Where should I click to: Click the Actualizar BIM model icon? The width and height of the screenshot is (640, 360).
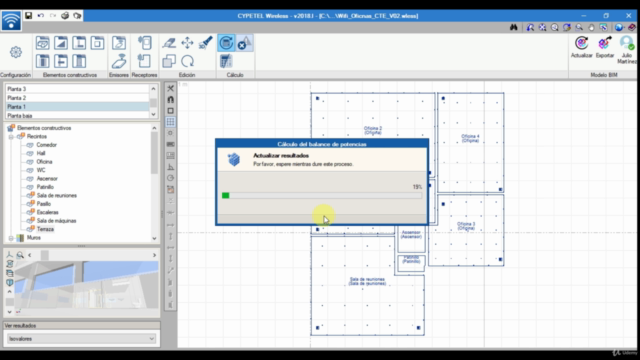coord(581,43)
